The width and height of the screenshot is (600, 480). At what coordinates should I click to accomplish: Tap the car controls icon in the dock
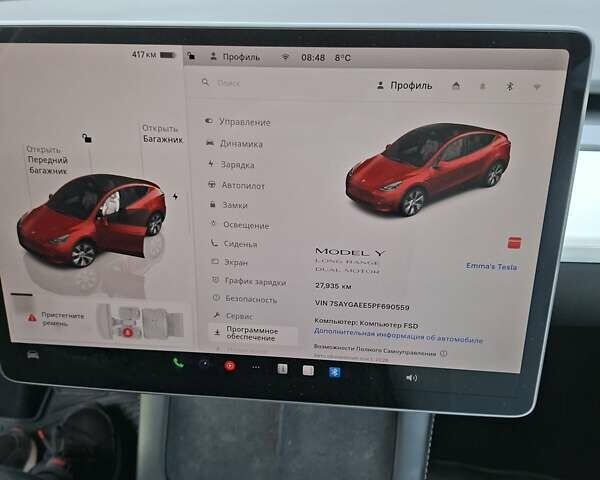[33, 355]
